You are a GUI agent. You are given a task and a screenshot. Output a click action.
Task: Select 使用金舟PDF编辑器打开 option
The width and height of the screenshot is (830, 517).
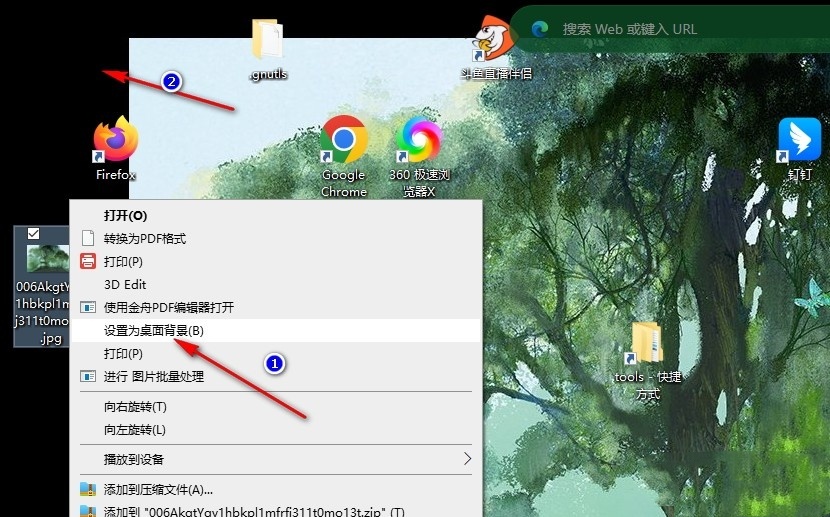tap(168, 307)
